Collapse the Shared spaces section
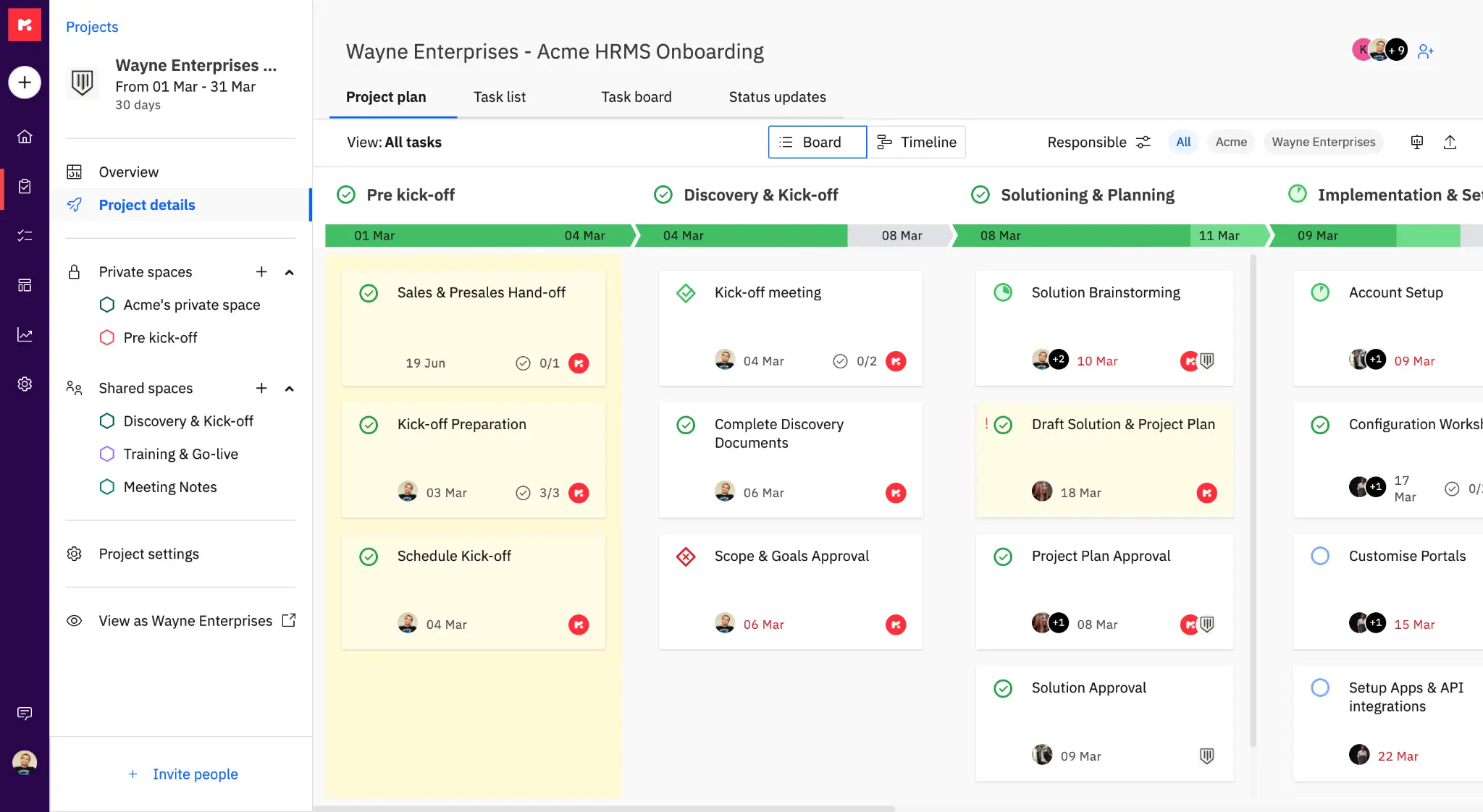Viewport: 1483px width, 812px height. (x=289, y=389)
